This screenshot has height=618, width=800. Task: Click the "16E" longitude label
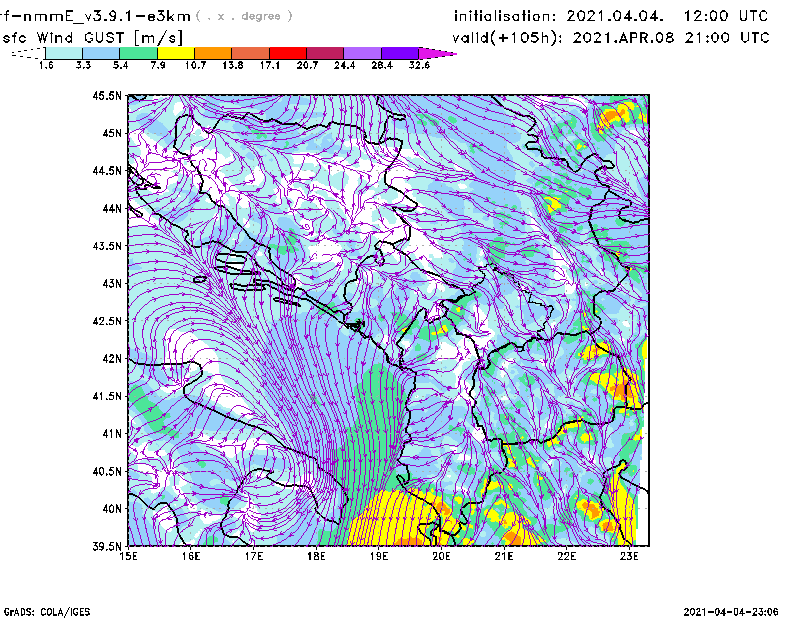tap(191, 556)
